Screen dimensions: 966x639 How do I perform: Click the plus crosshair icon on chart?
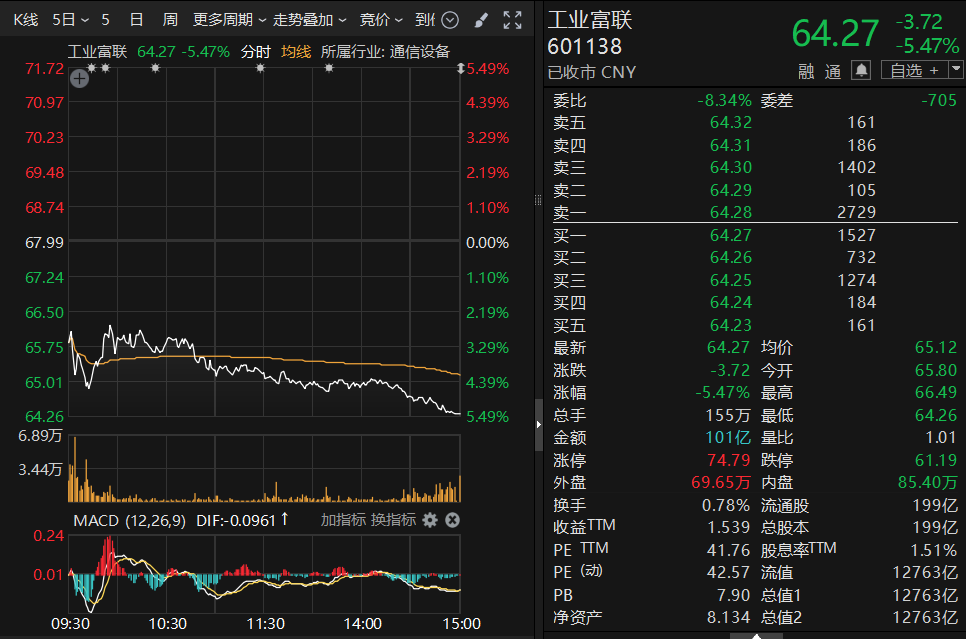point(79,79)
